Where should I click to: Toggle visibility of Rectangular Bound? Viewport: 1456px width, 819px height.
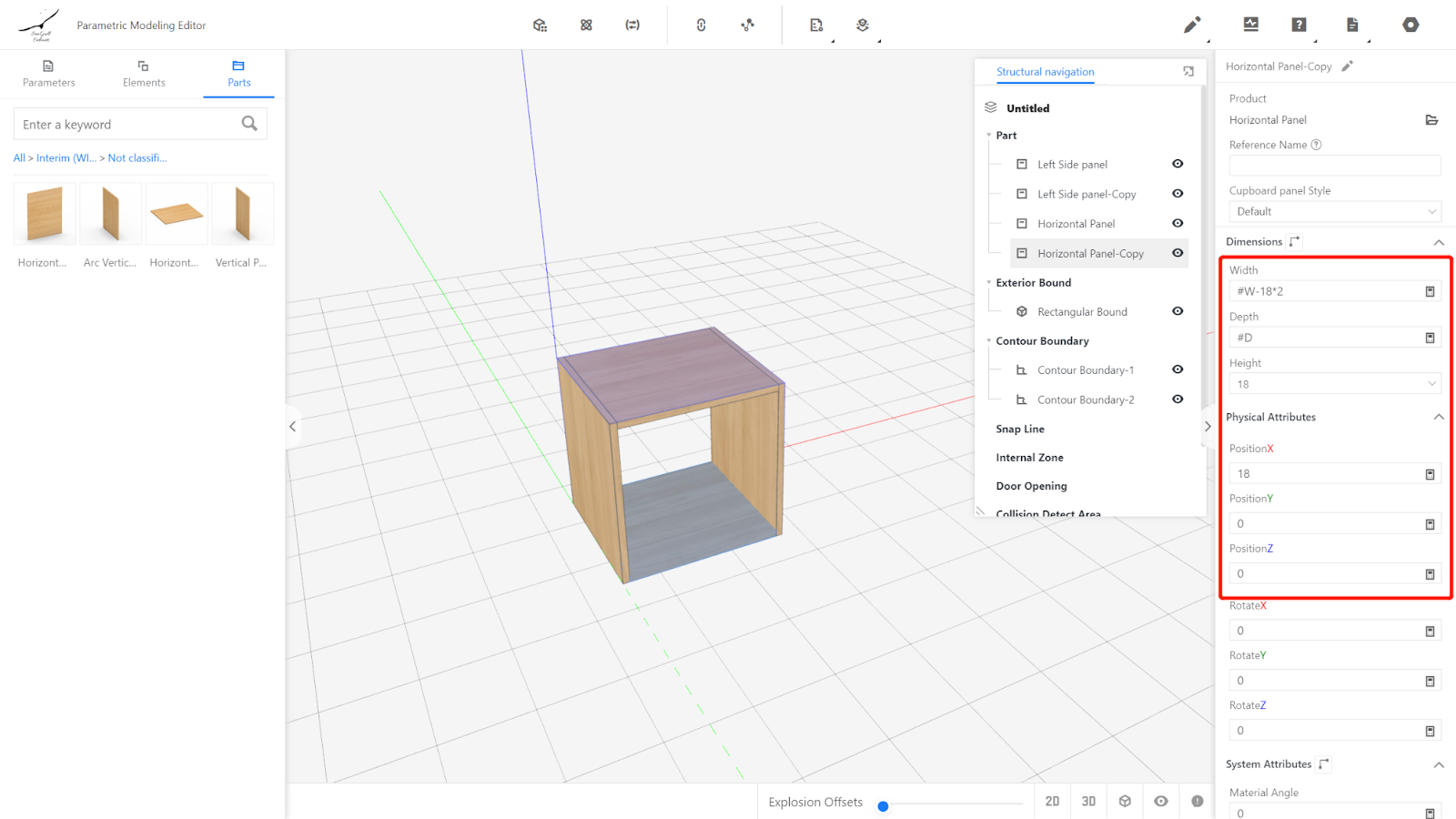point(1178,311)
